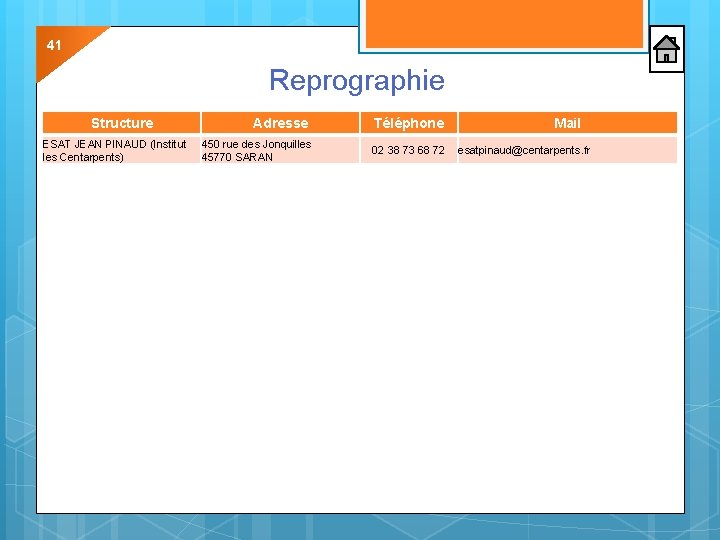Click the home icon button

pos(666,49)
